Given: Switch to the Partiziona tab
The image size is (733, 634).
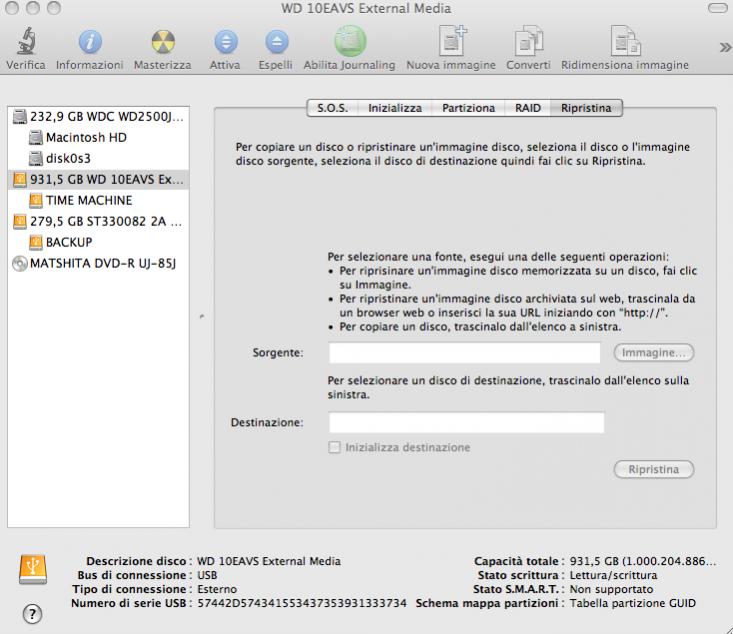Looking at the screenshot, I should tap(468, 108).
